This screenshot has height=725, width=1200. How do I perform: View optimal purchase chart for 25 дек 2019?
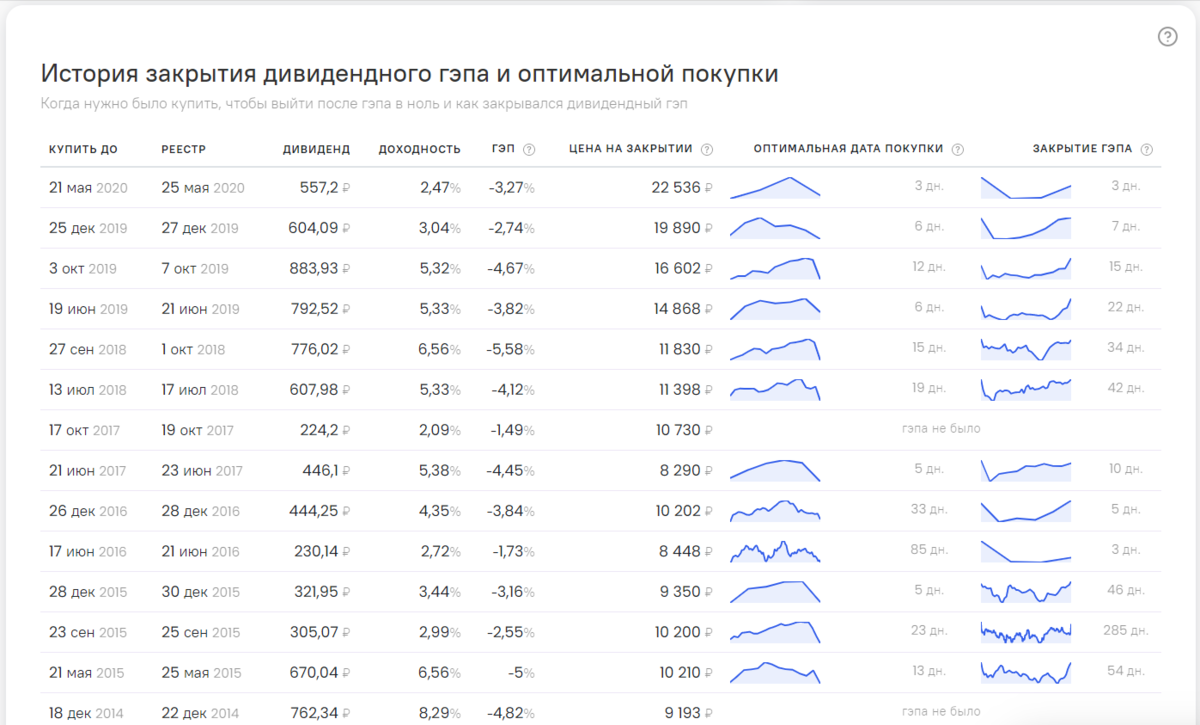775,228
